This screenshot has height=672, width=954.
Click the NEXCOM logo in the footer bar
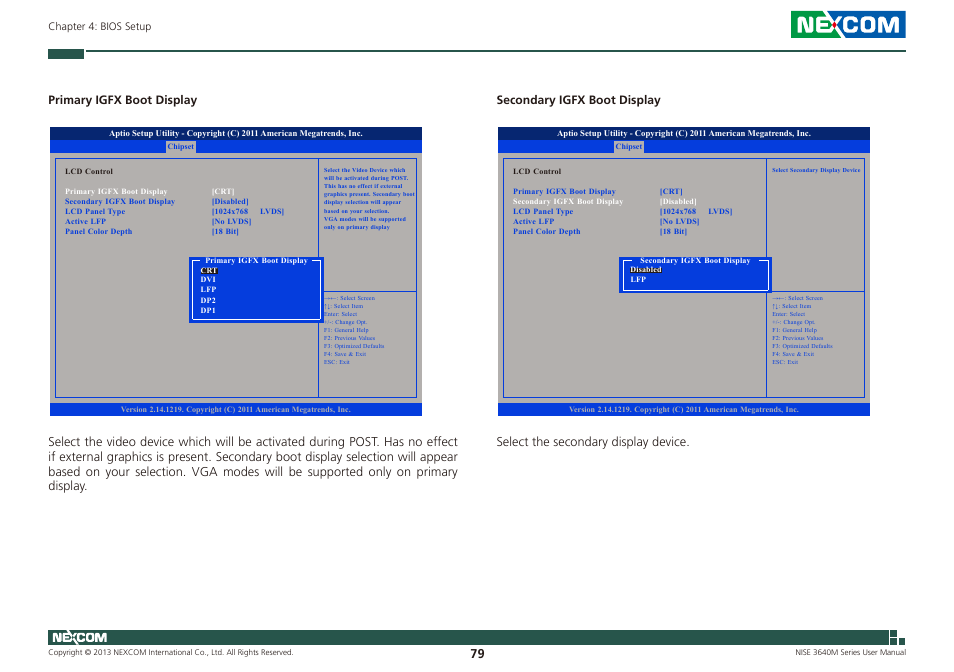pos(79,637)
